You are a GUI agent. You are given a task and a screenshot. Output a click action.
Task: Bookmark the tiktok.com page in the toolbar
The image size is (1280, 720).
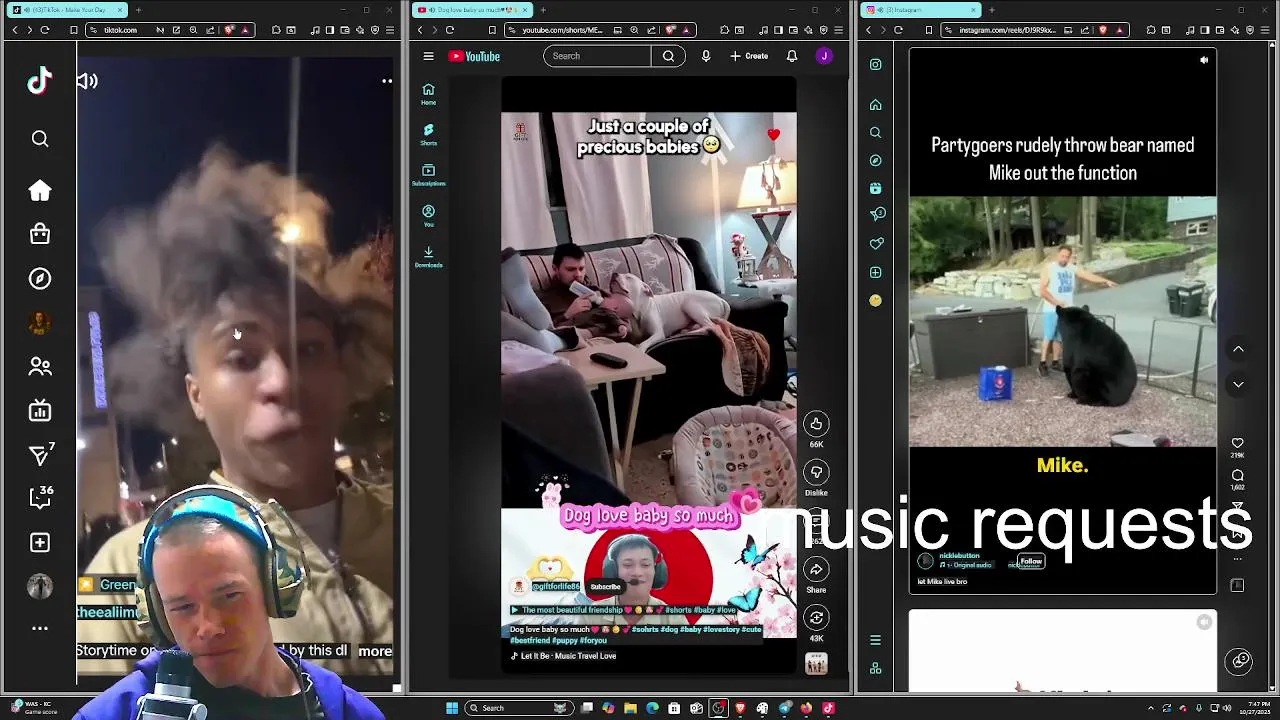click(x=74, y=30)
